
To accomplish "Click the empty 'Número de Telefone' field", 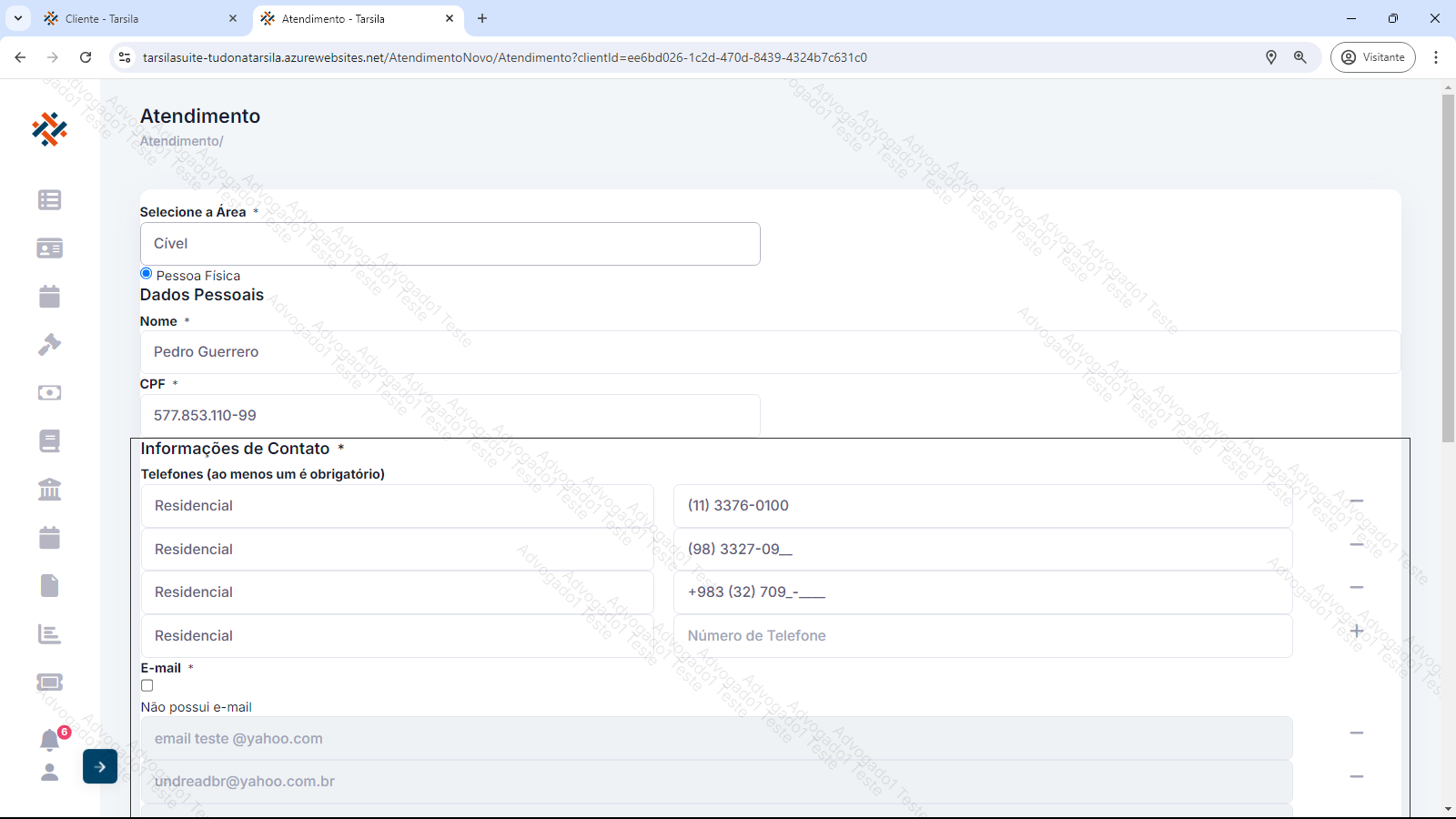I will point(982,636).
